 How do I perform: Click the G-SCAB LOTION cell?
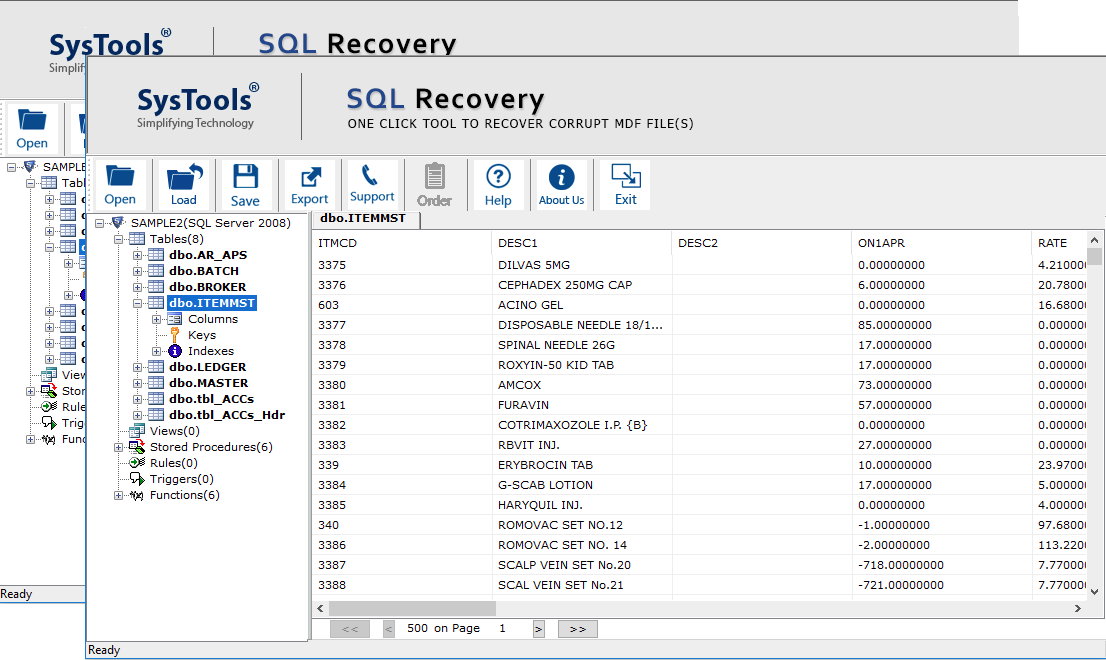coord(581,485)
